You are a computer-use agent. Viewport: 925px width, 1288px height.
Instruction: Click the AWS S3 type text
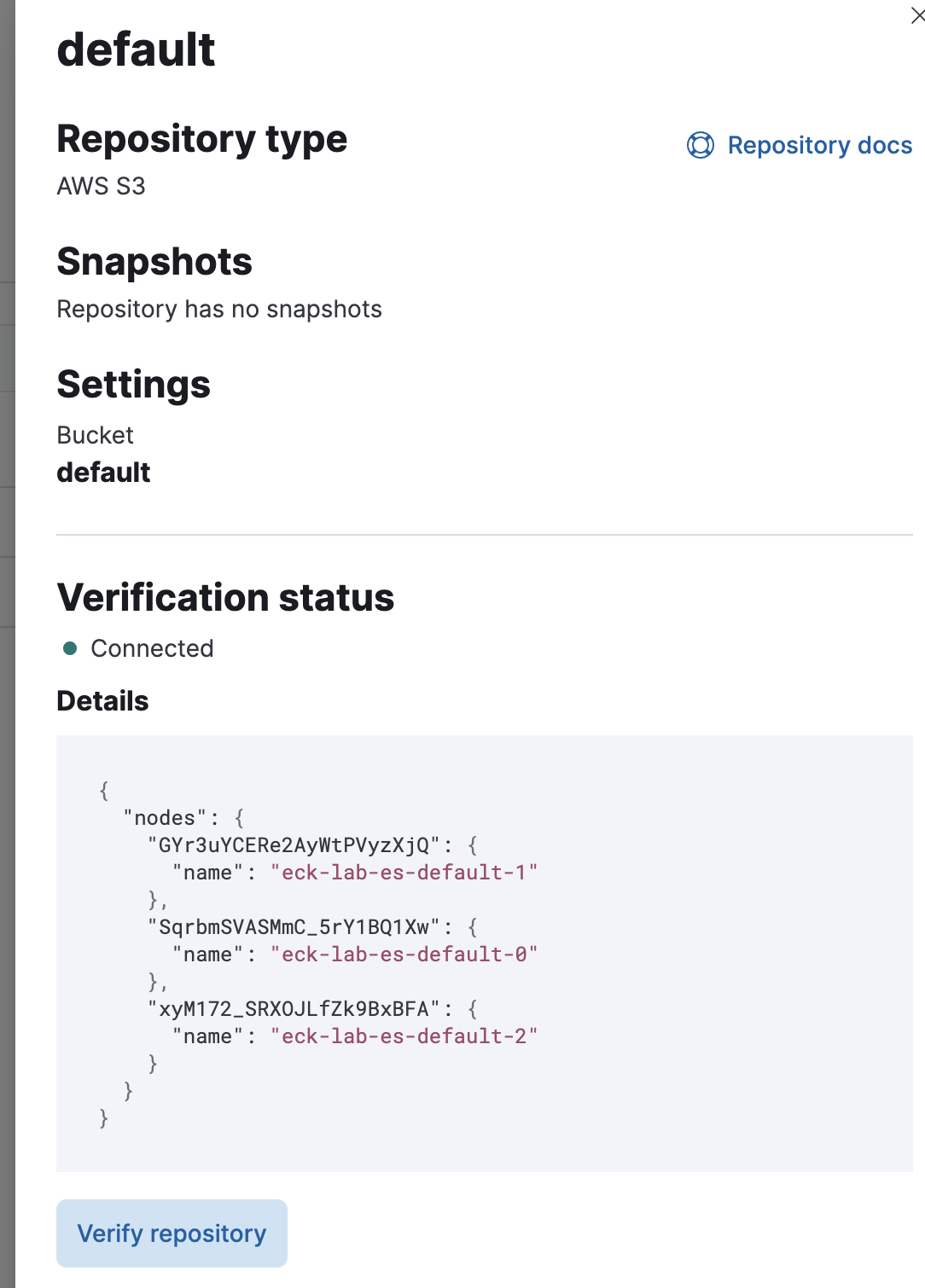(101, 186)
